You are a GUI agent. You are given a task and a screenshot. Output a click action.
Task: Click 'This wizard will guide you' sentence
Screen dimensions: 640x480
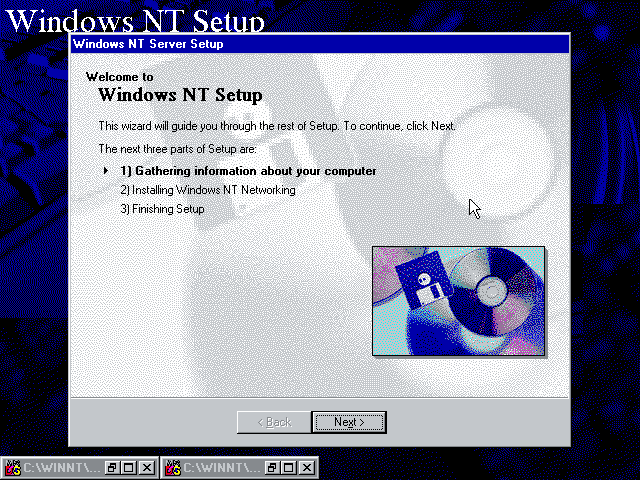277,126
